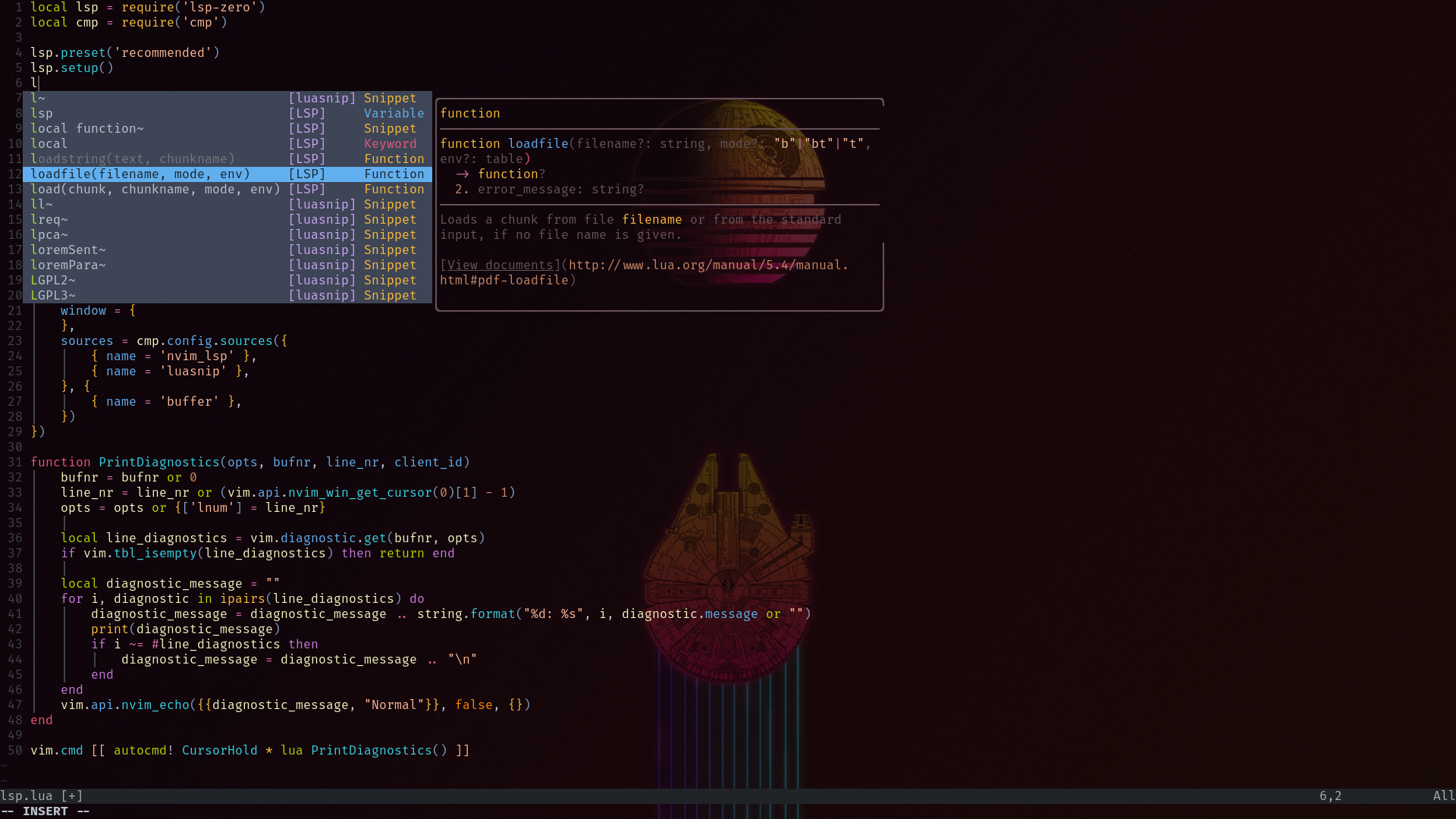The width and height of the screenshot is (1456, 819).
Task: Click the INSERT mode indicator
Action: pyautogui.click(x=45, y=811)
